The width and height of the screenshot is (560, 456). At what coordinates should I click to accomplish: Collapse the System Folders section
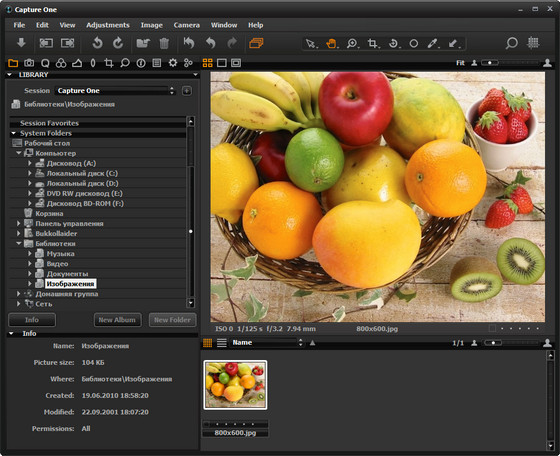[x=14, y=133]
